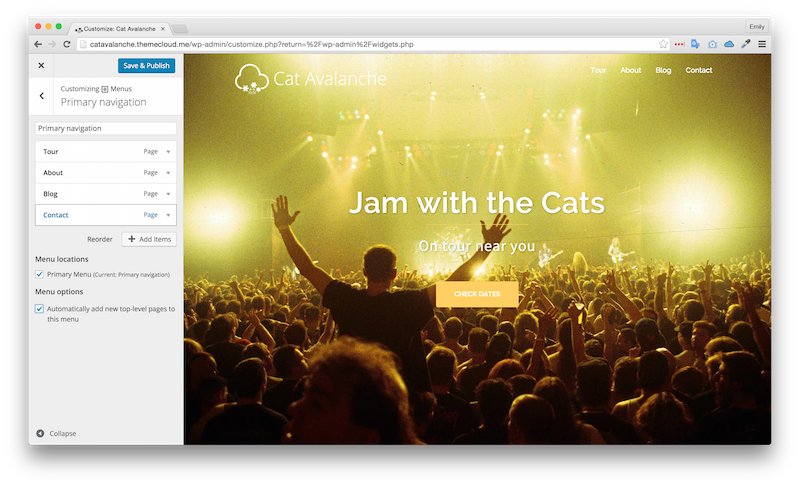800x486 pixels.
Task: Click the Contact item label in the menu list
Action: (x=56, y=215)
